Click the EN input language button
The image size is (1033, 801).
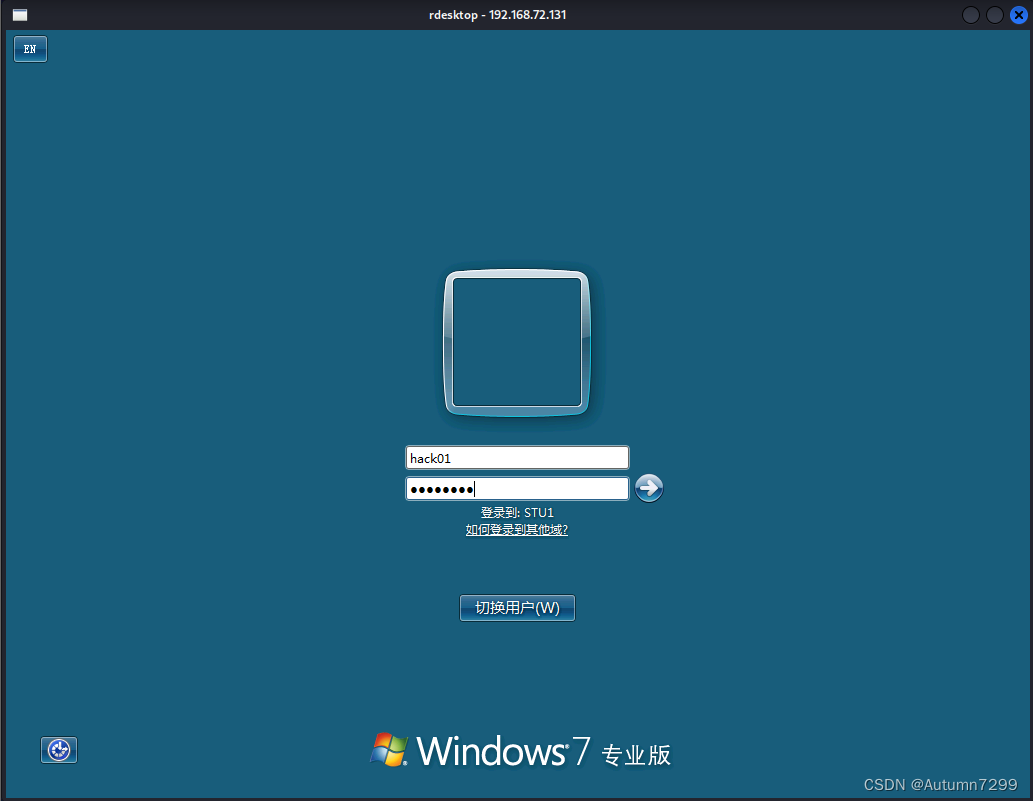pyautogui.click(x=30, y=49)
